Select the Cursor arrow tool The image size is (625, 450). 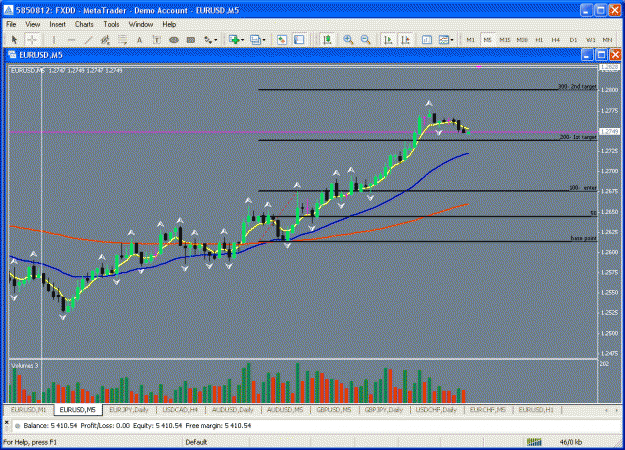coord(14,40)
